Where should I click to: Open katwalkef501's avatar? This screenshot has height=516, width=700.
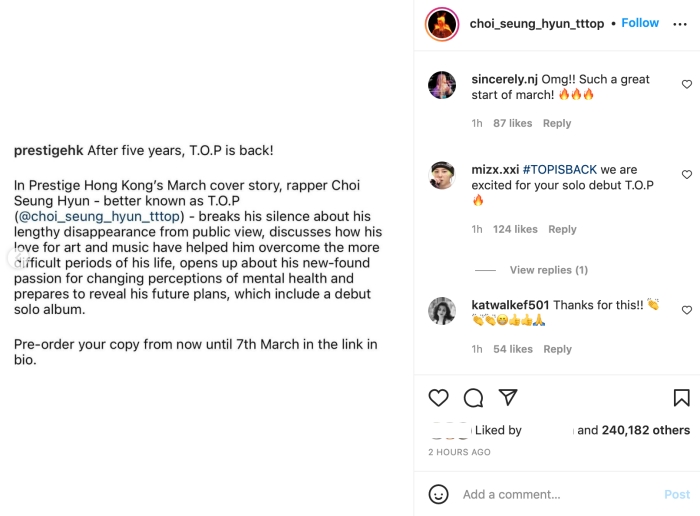pos(442,311)
